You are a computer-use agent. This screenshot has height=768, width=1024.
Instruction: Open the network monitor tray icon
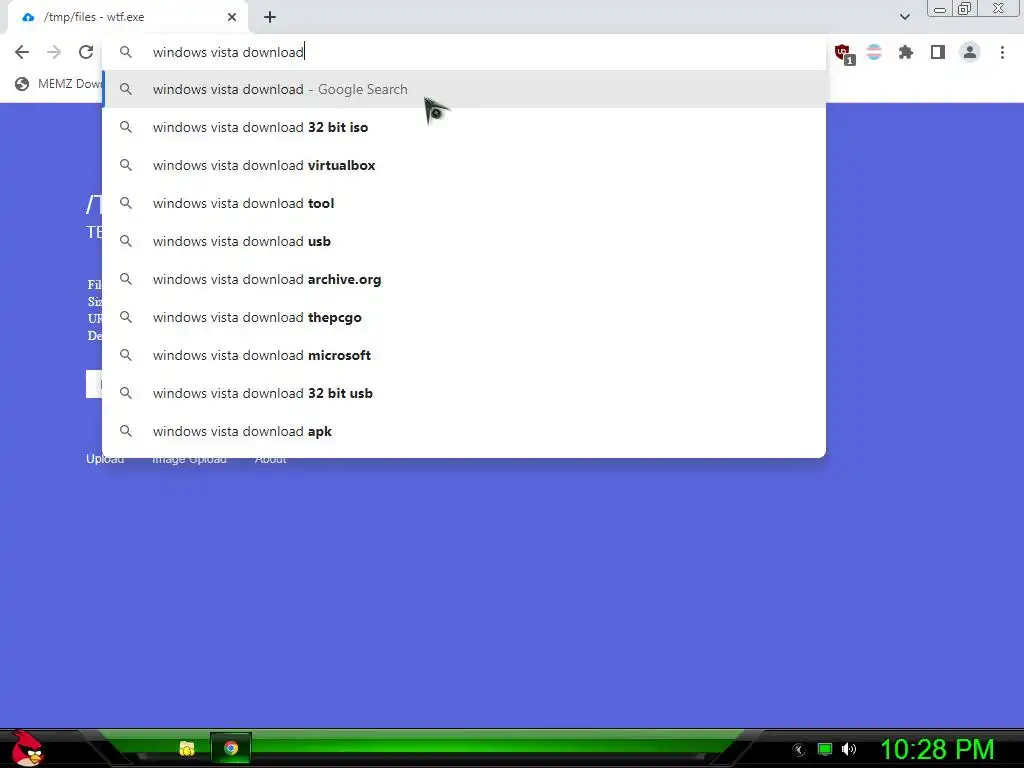[x=825, y=749]
